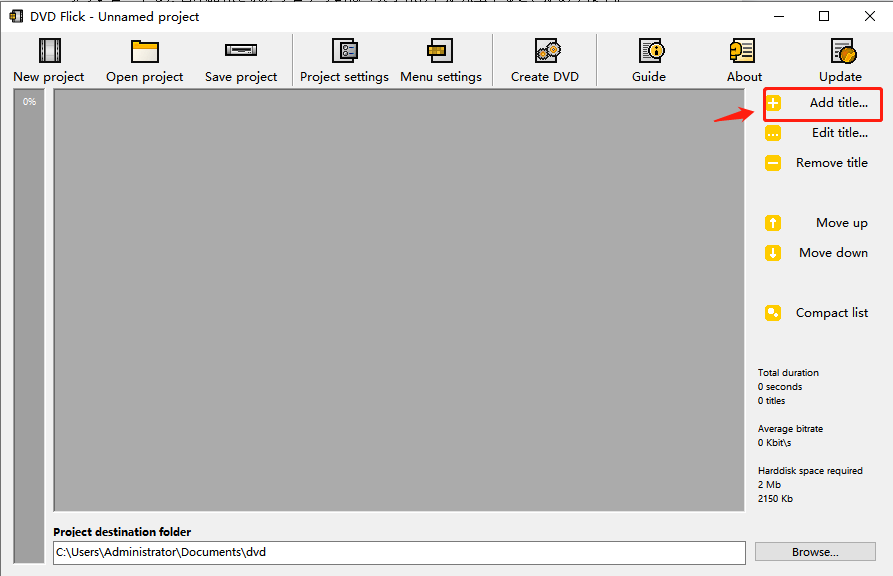Click the Edit title... label
893x576 pixels.
(840, 133)
